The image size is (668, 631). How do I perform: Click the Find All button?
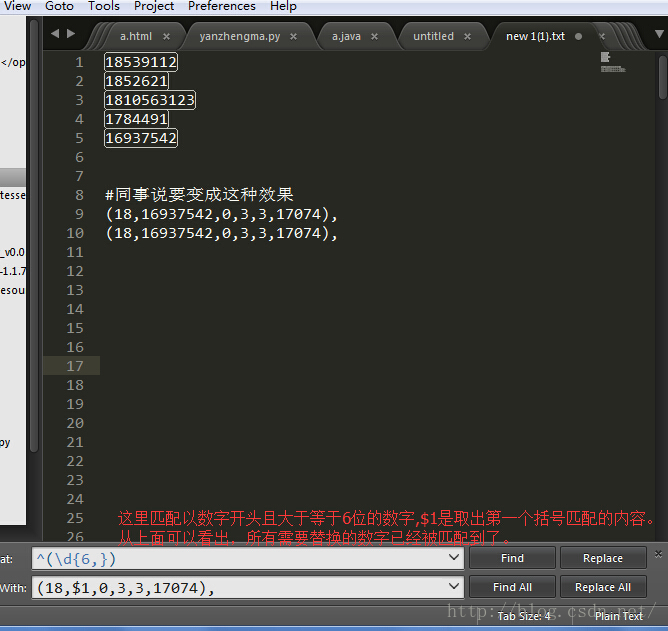(x=512, y=587)
